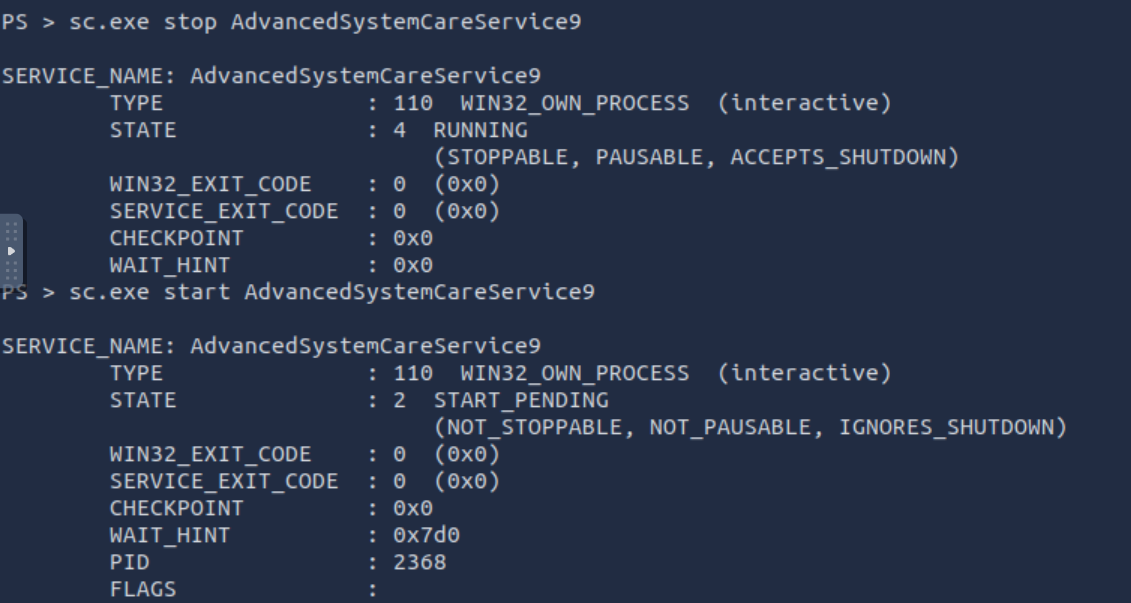Click the WAIT_HINT value 0x7d0
The height and width of the screenshot is (603, 1131).
tap(426, 535)
